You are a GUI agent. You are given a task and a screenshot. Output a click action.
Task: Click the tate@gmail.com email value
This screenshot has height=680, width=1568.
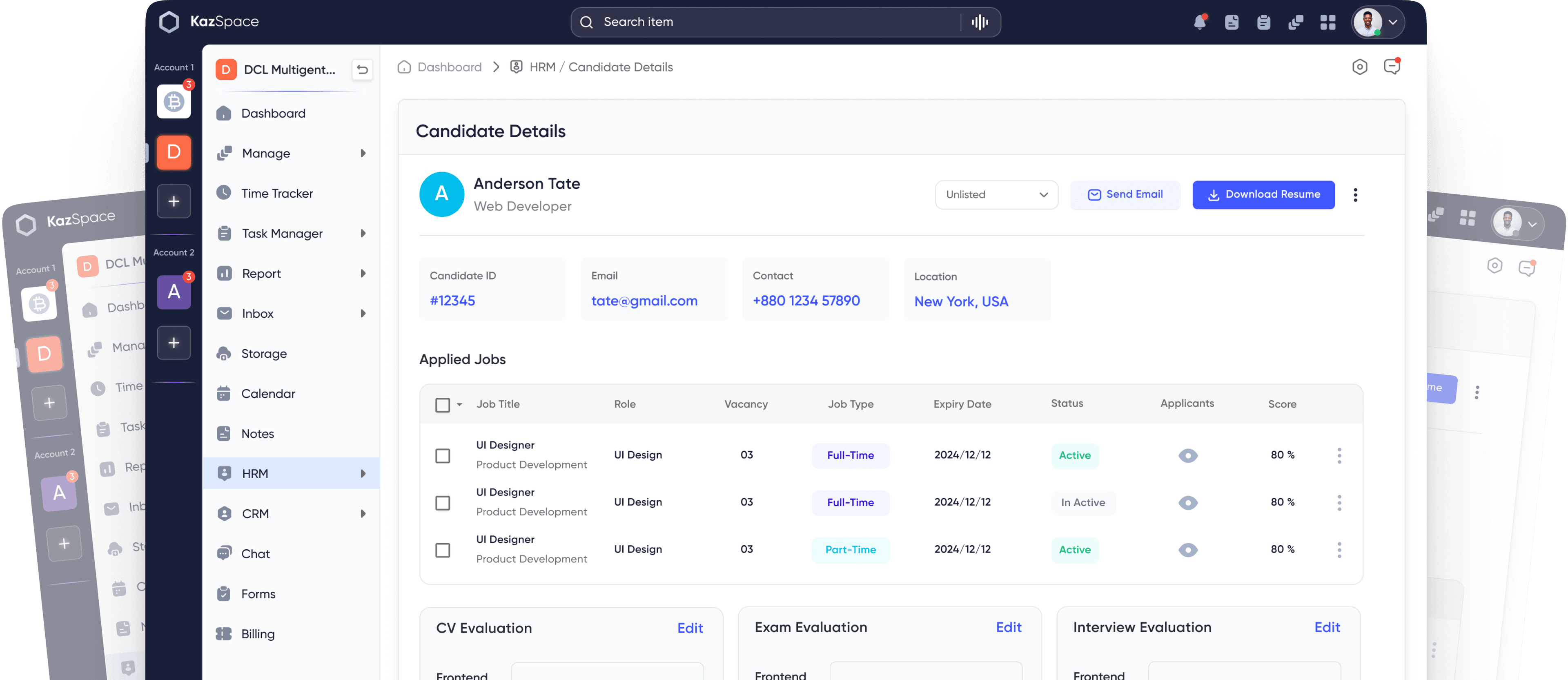[x=644, y=301]
